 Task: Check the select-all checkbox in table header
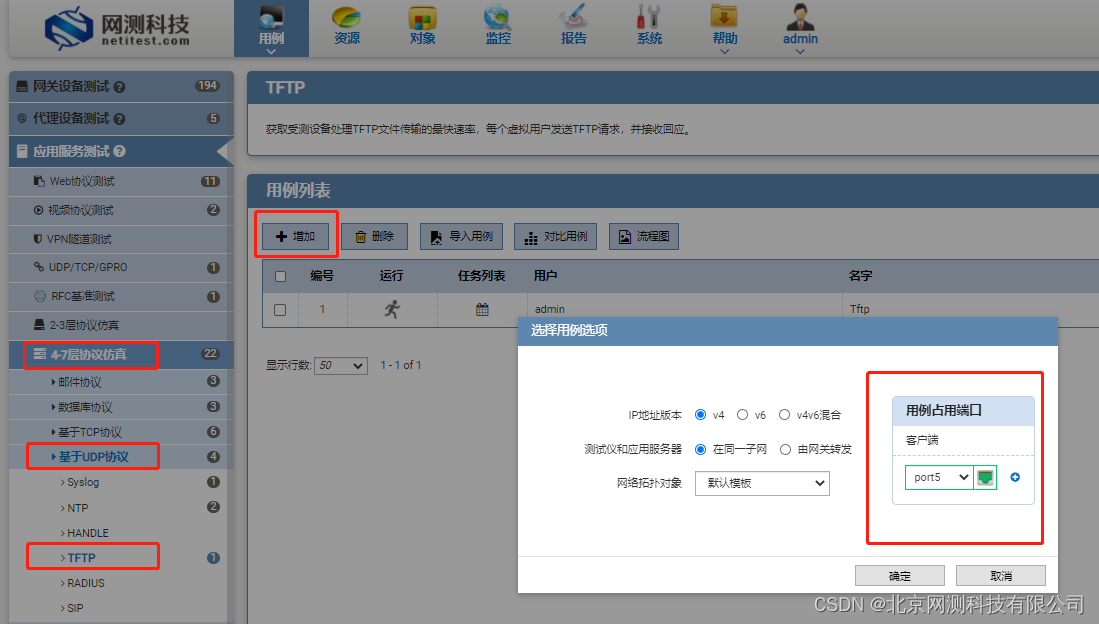pos(280,276)
